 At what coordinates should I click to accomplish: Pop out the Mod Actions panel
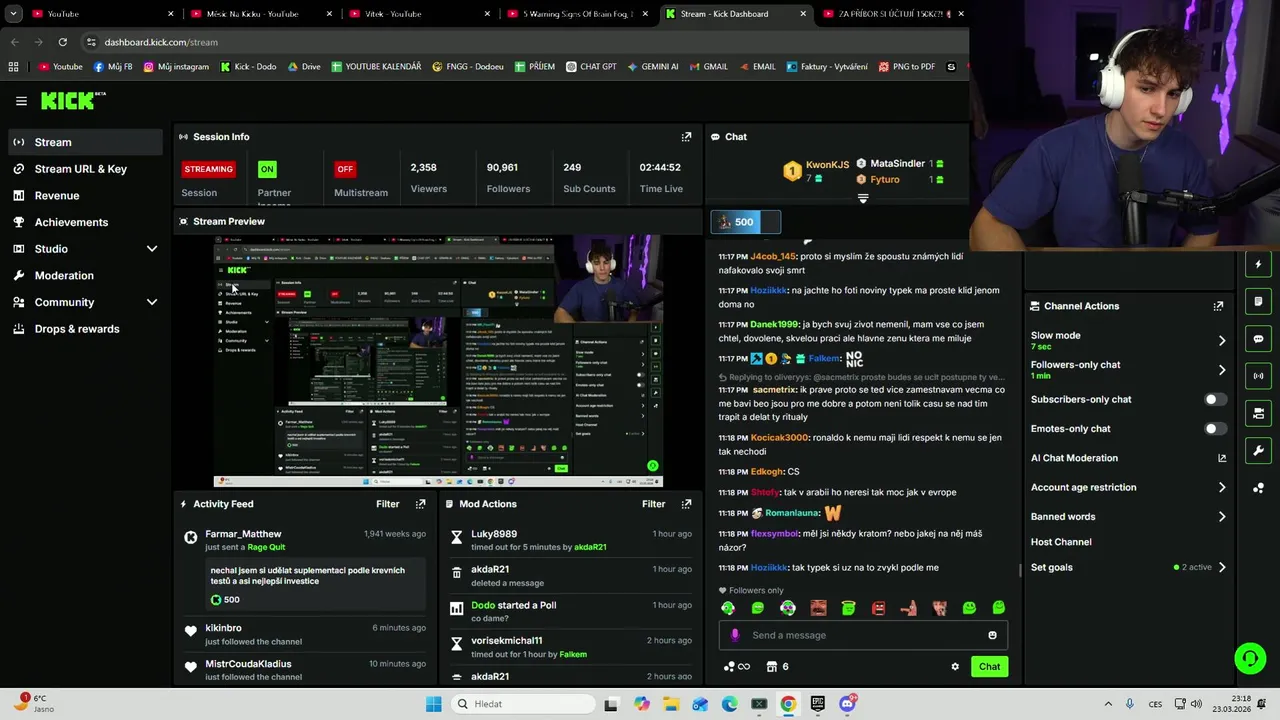[x=686, y=504]
